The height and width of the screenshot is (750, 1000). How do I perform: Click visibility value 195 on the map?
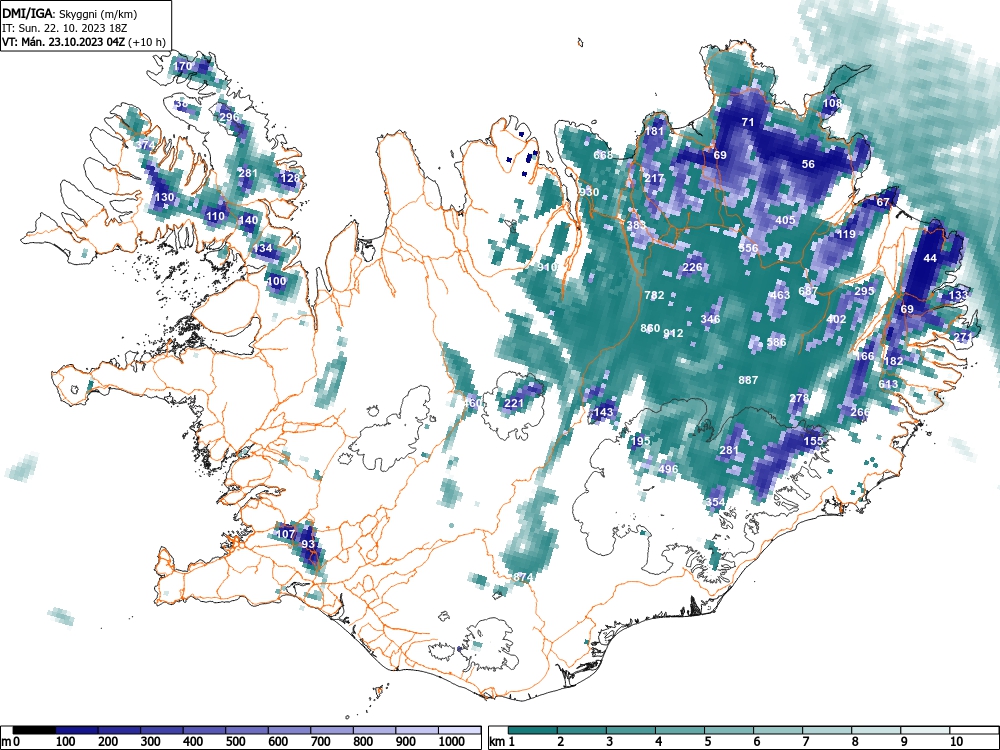pos(641,441)
